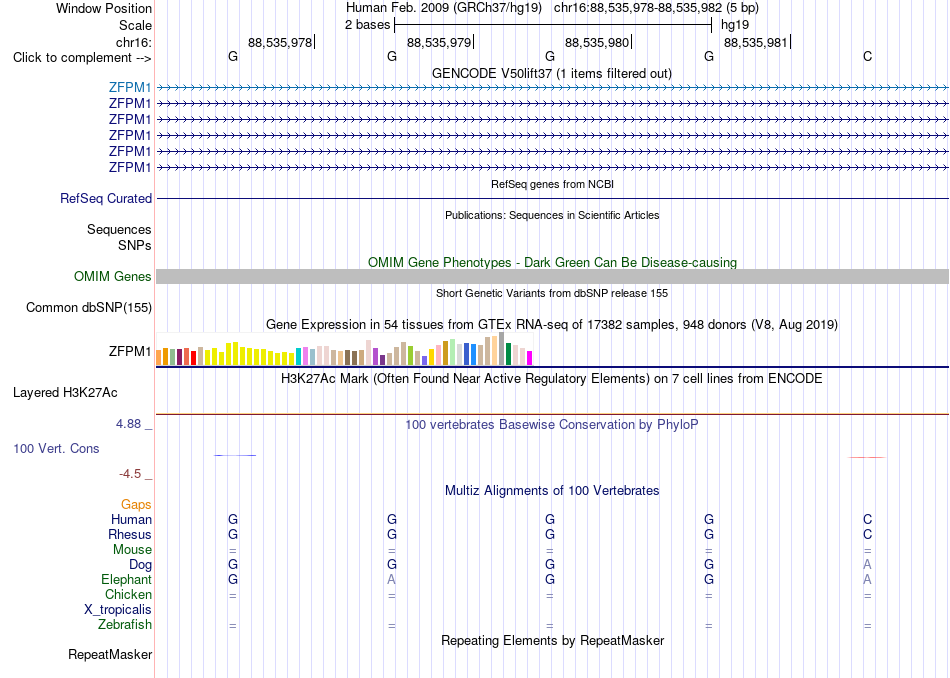Screen dimensions: 950x678
Task: Click the C base in the Rhesus row
Action: (x=867, y=534)
